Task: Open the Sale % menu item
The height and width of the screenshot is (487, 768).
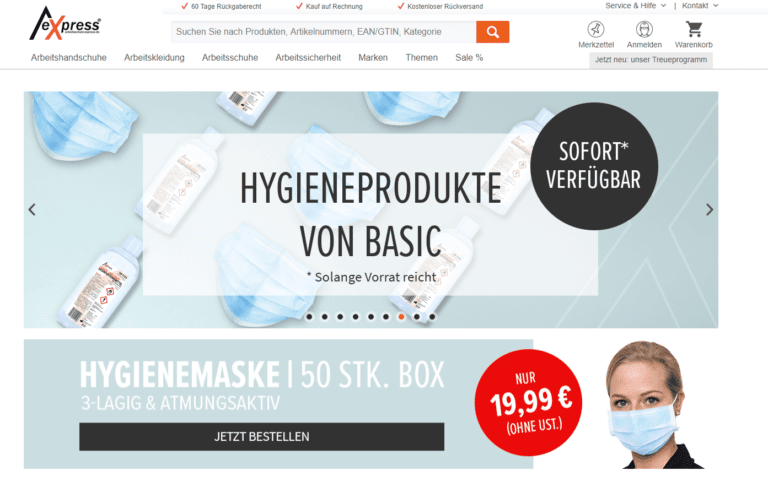Action: click(469, 57)
